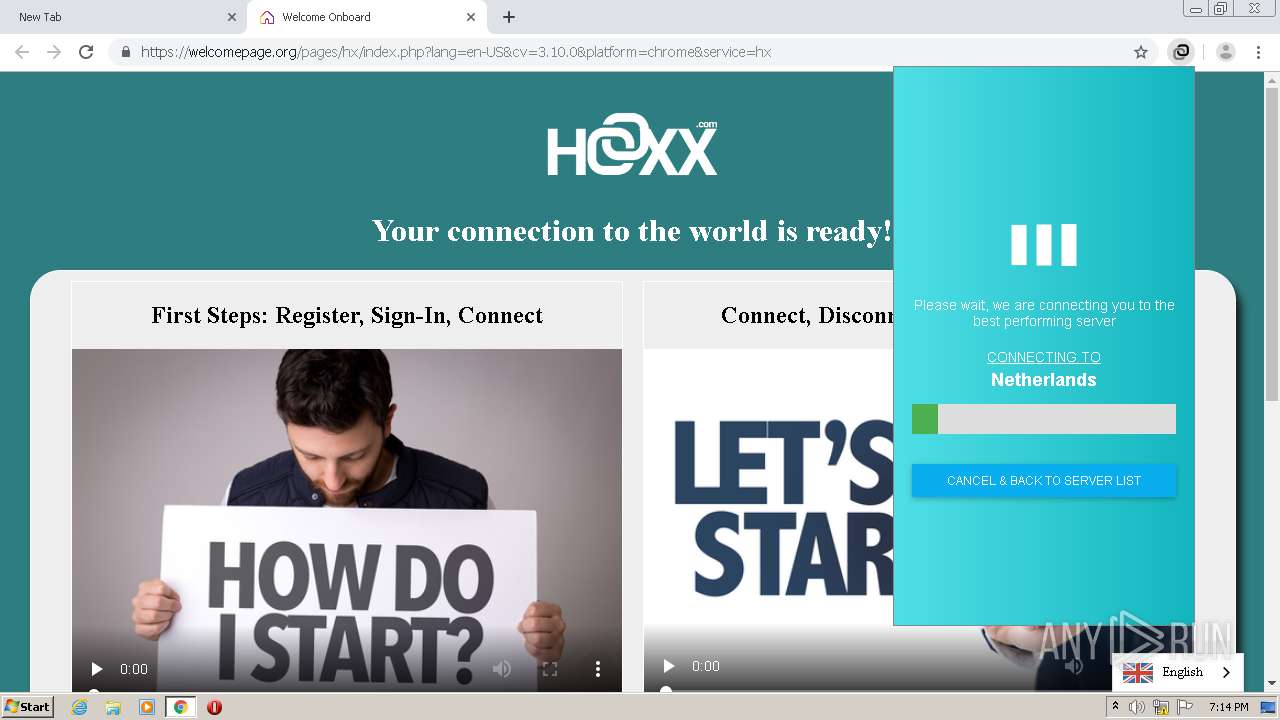The width and height of the screenshot is (1280, 720).
Task: Click the Netherlands server name
Action: coord(1044,380)
